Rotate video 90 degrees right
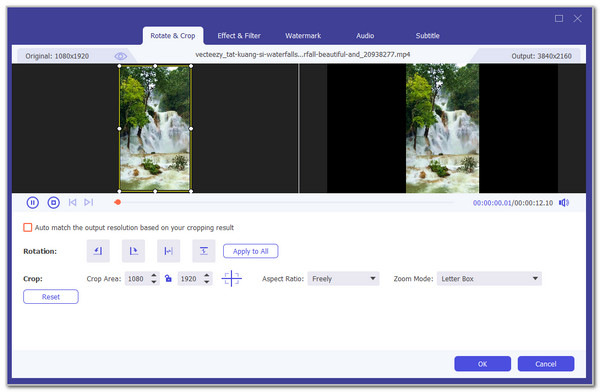 (133, 251)
